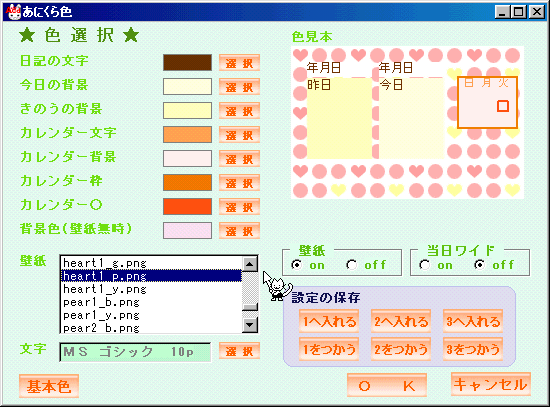
Task: Click scroll up arrow in wallpaper list
Action: [250, 264]
